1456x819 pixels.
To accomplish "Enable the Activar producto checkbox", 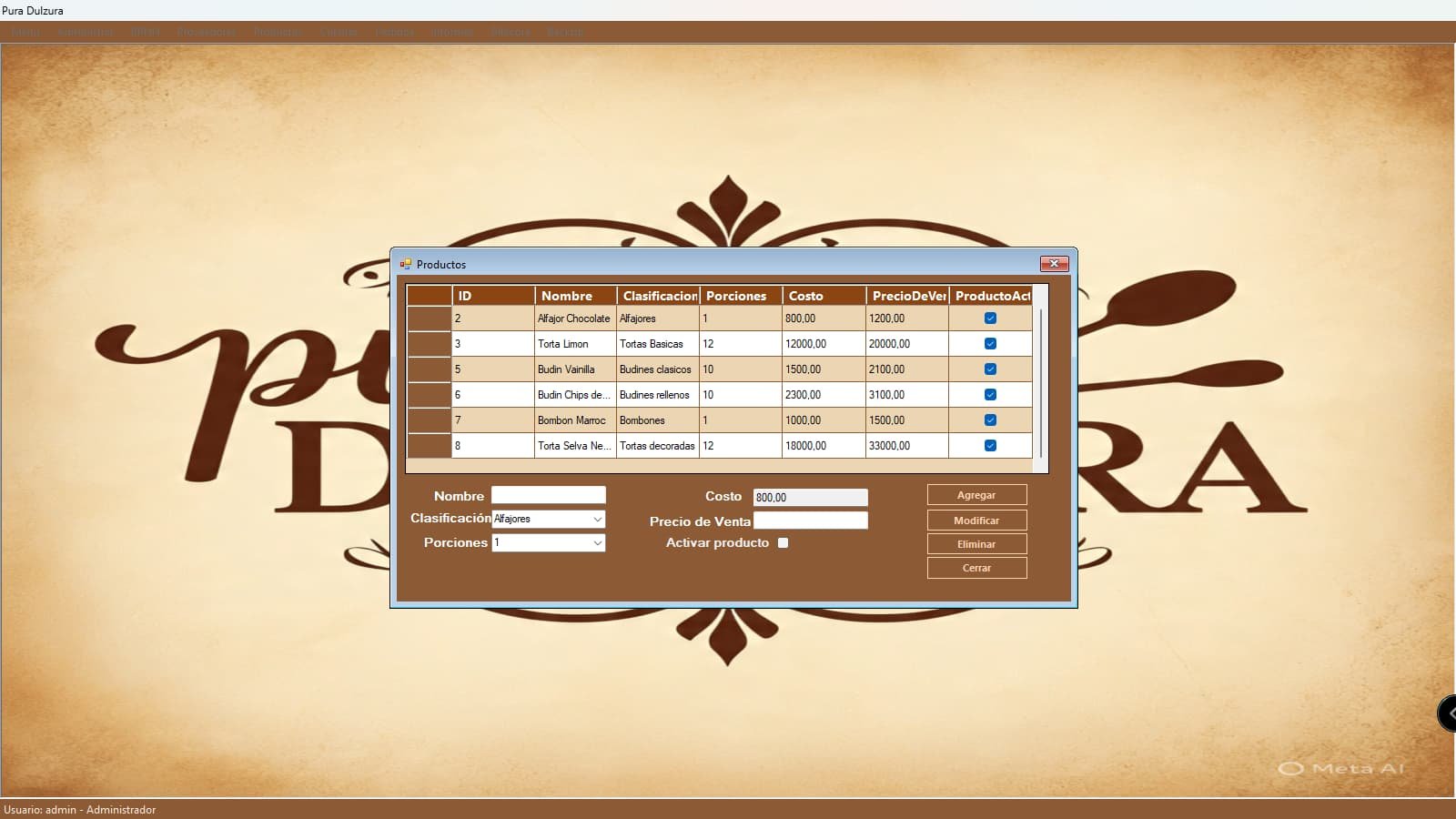I will (783, 543).
